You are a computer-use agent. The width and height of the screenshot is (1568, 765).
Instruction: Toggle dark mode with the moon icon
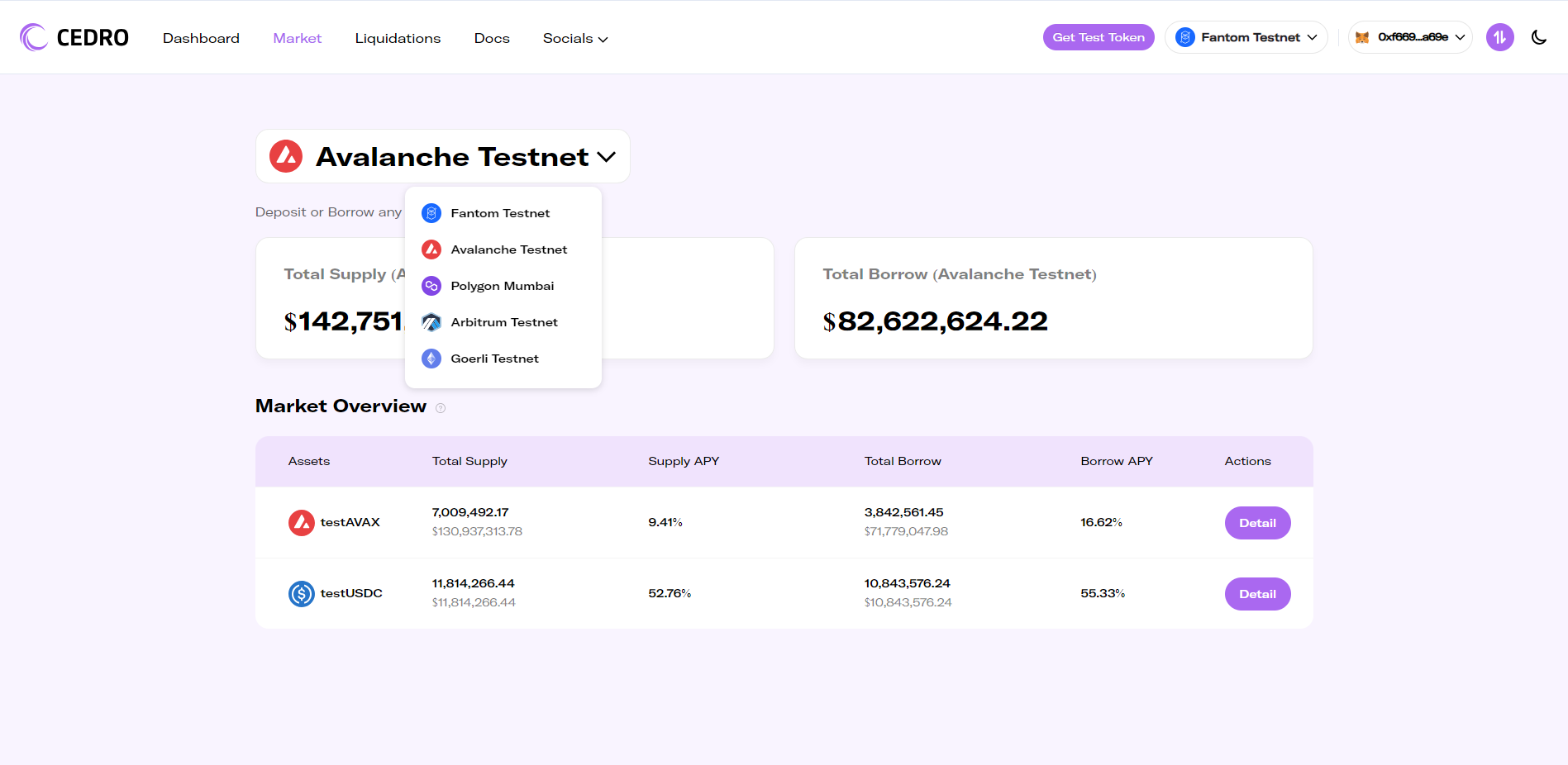(1539, 37)
